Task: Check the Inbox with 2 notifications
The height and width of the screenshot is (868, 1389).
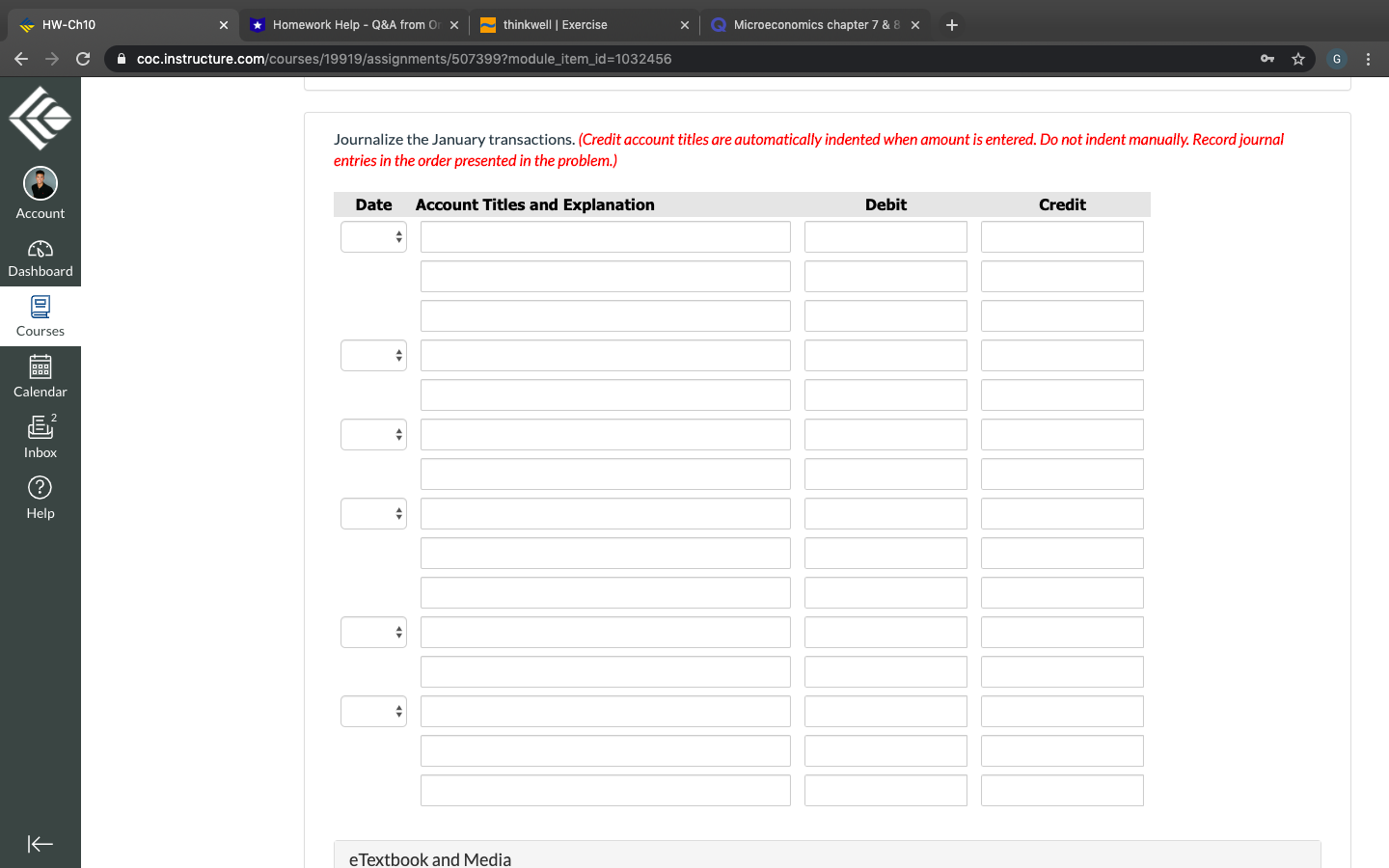Action: click(40, 434)
